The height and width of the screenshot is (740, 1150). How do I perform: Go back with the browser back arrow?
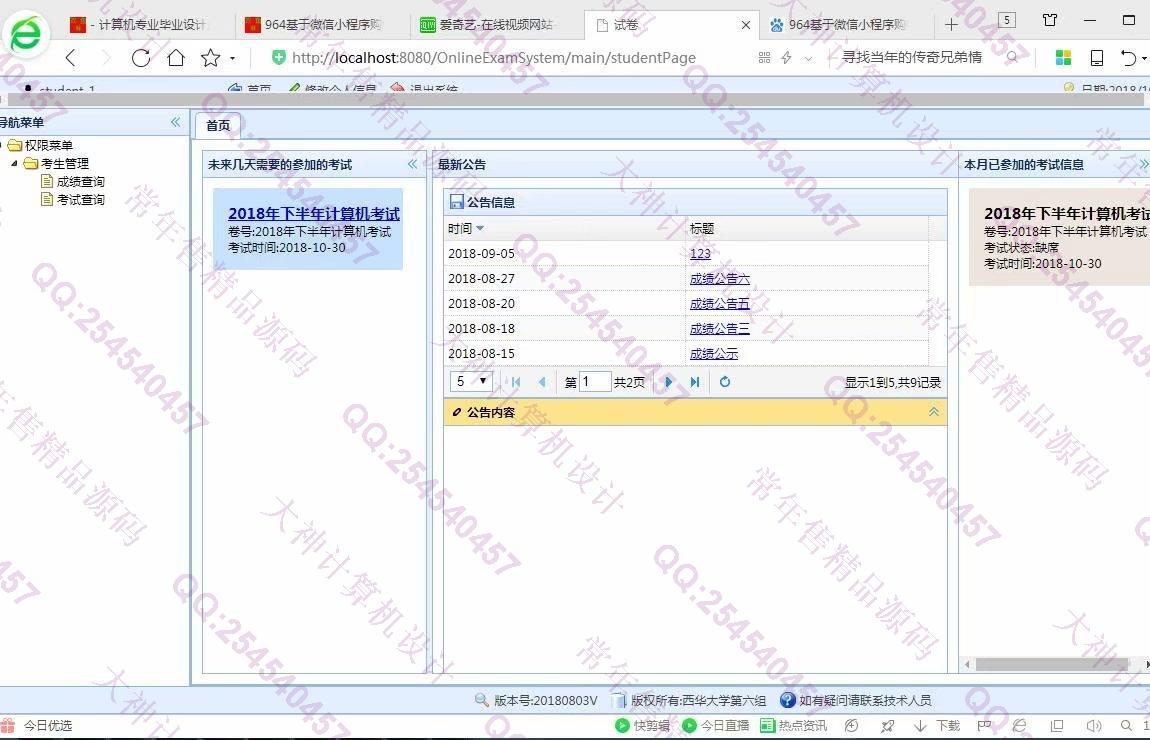pos(70,58)
